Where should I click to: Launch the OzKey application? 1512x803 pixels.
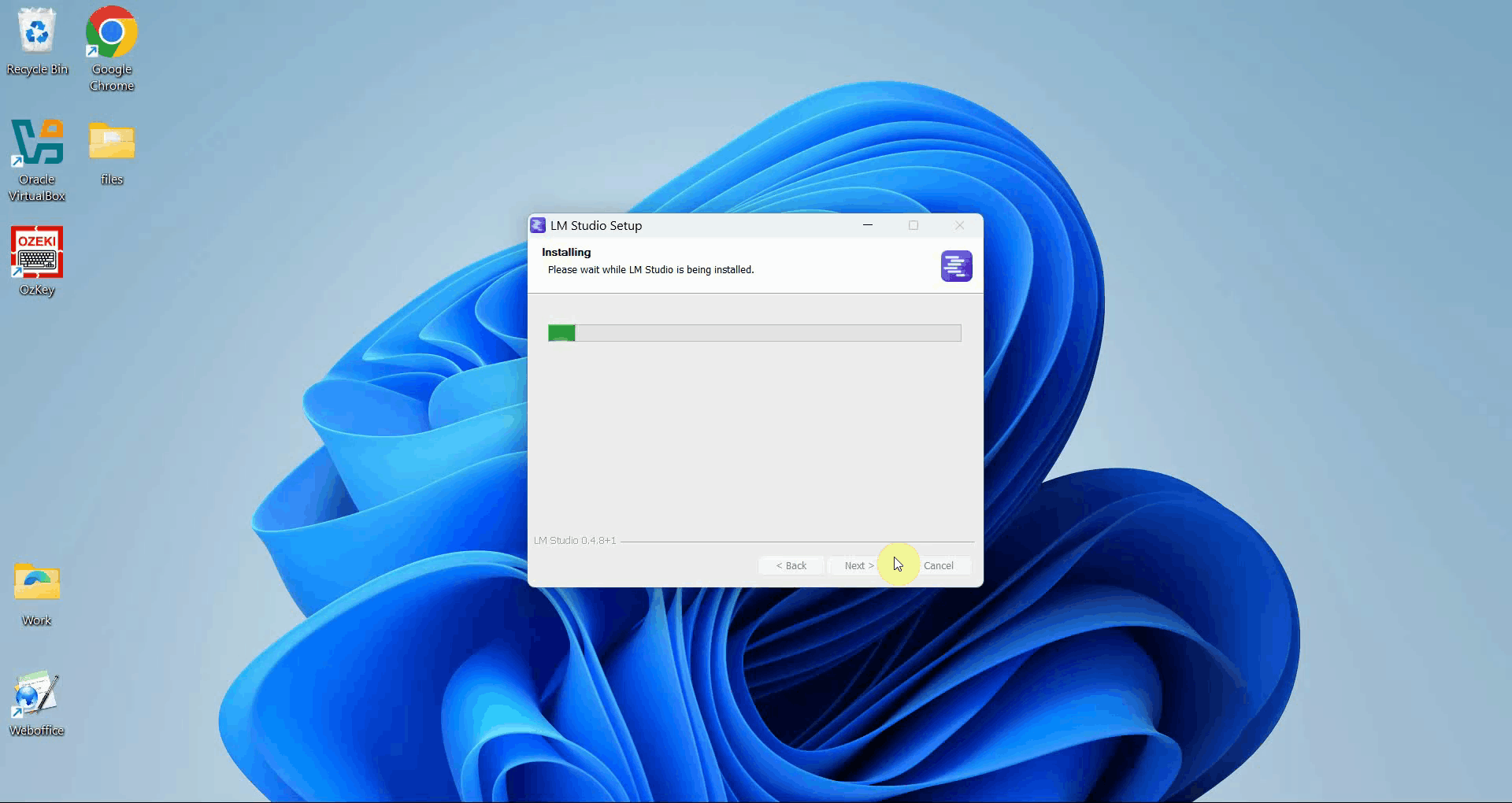(36, 253)
